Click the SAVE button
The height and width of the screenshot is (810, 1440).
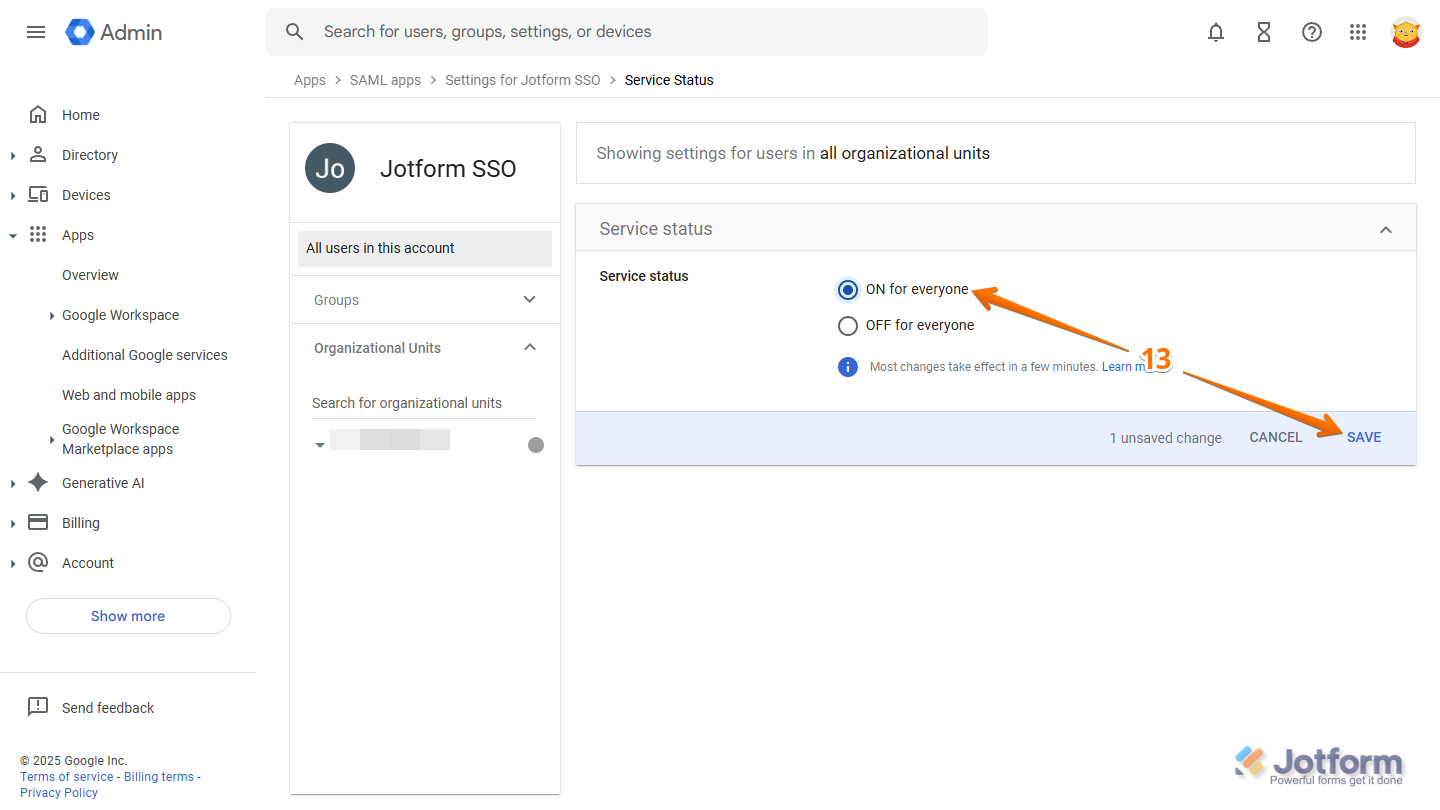click(1364, 437)
